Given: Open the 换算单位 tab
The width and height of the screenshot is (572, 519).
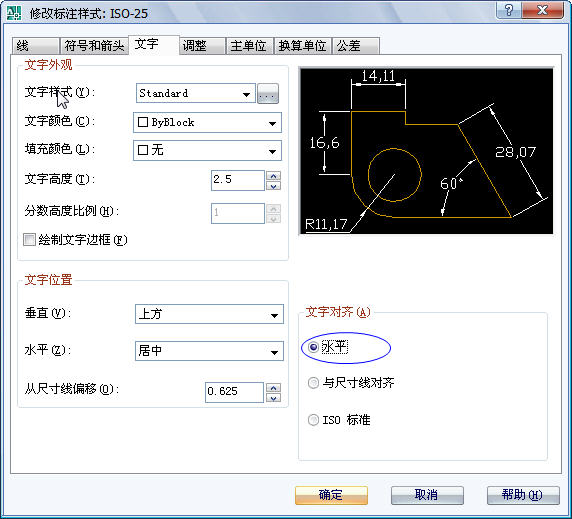Looking at the screenshot, I should click(x=302, y=46).
